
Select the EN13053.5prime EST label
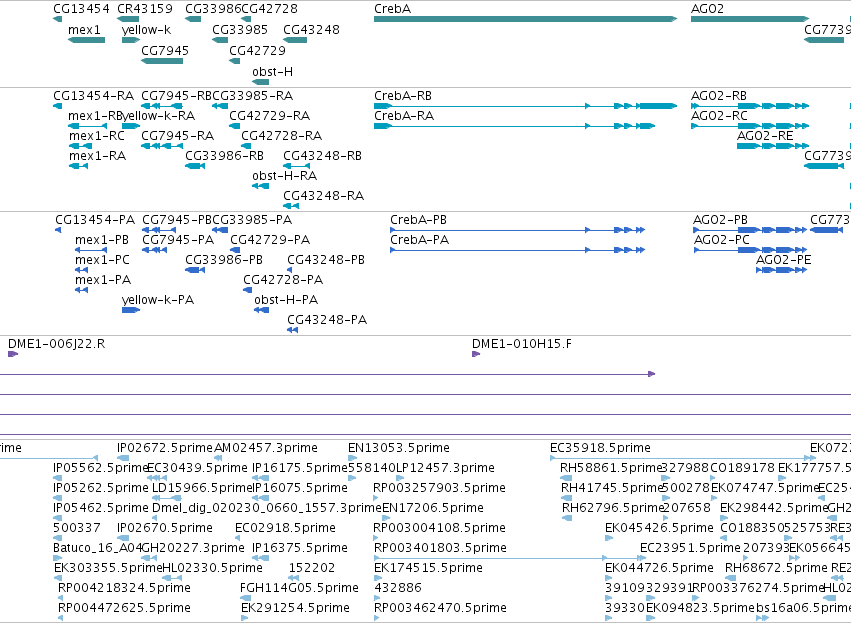tap(399, 448)
